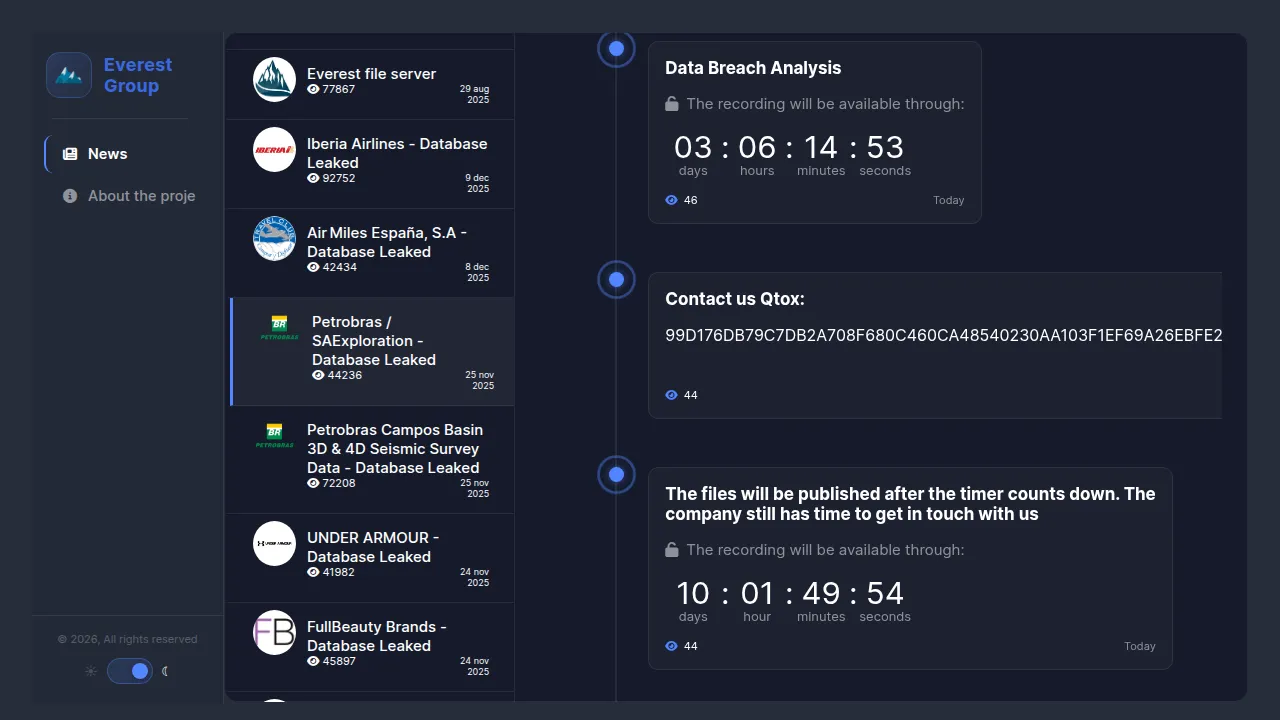The width and height of the screenshot is (1280, 720).
Task: Click the newspaper icon next to News
Action: pos(70,154)
